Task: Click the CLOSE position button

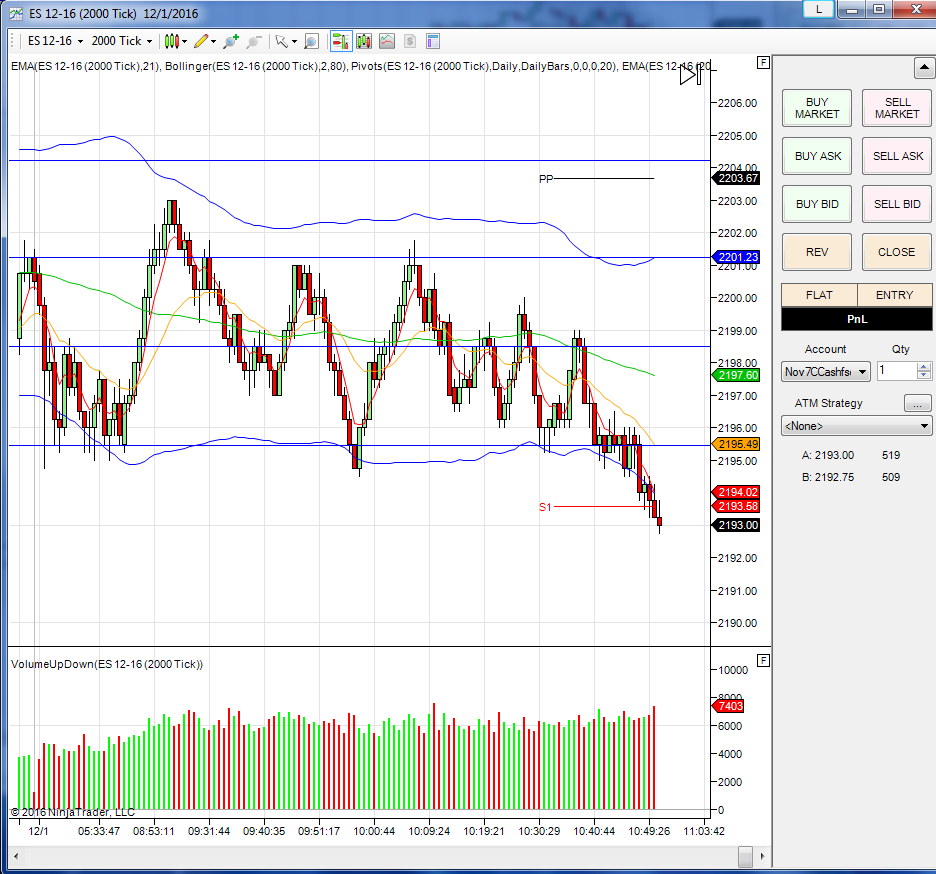Action: point(897,252)
